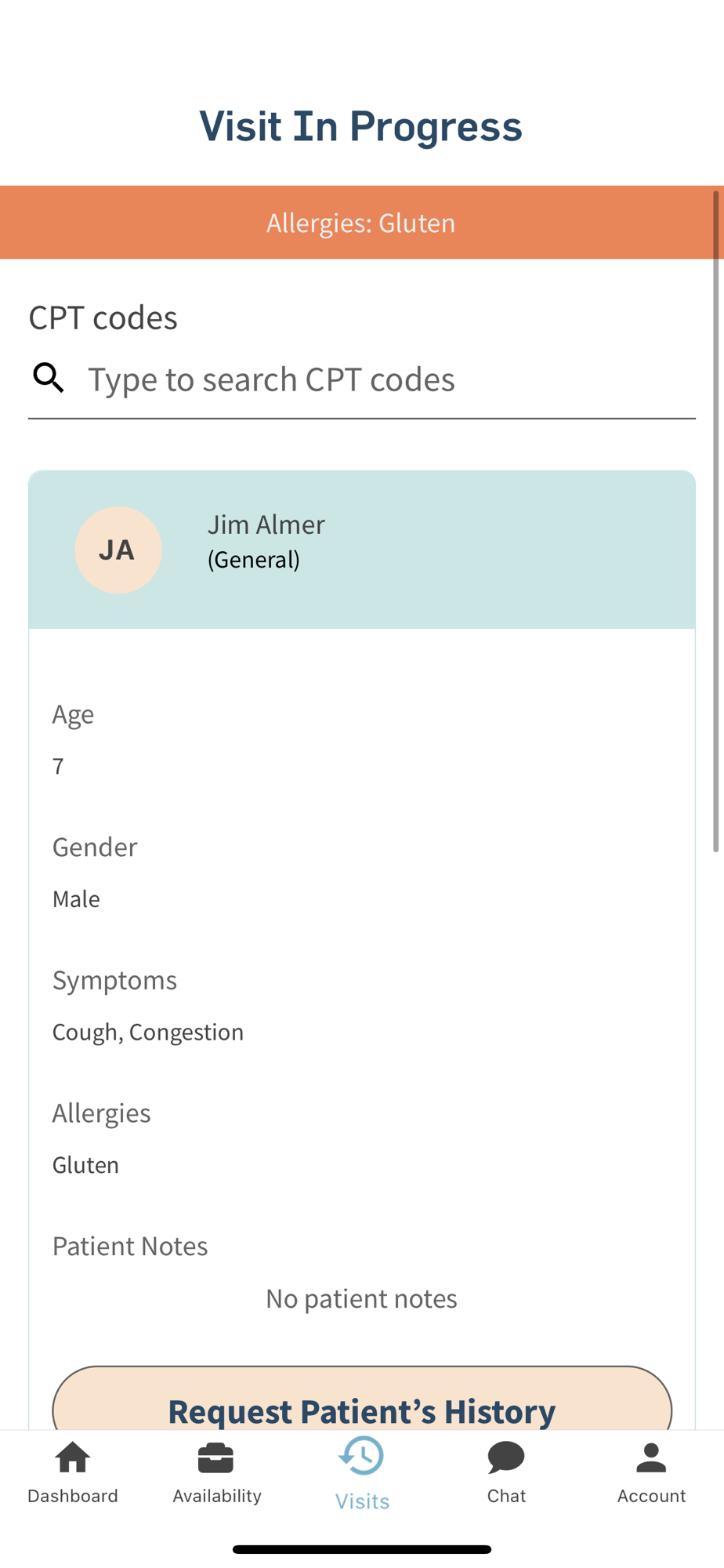
Task: Click the Patient Notes heading
Action: click(x=130, y=1246)
